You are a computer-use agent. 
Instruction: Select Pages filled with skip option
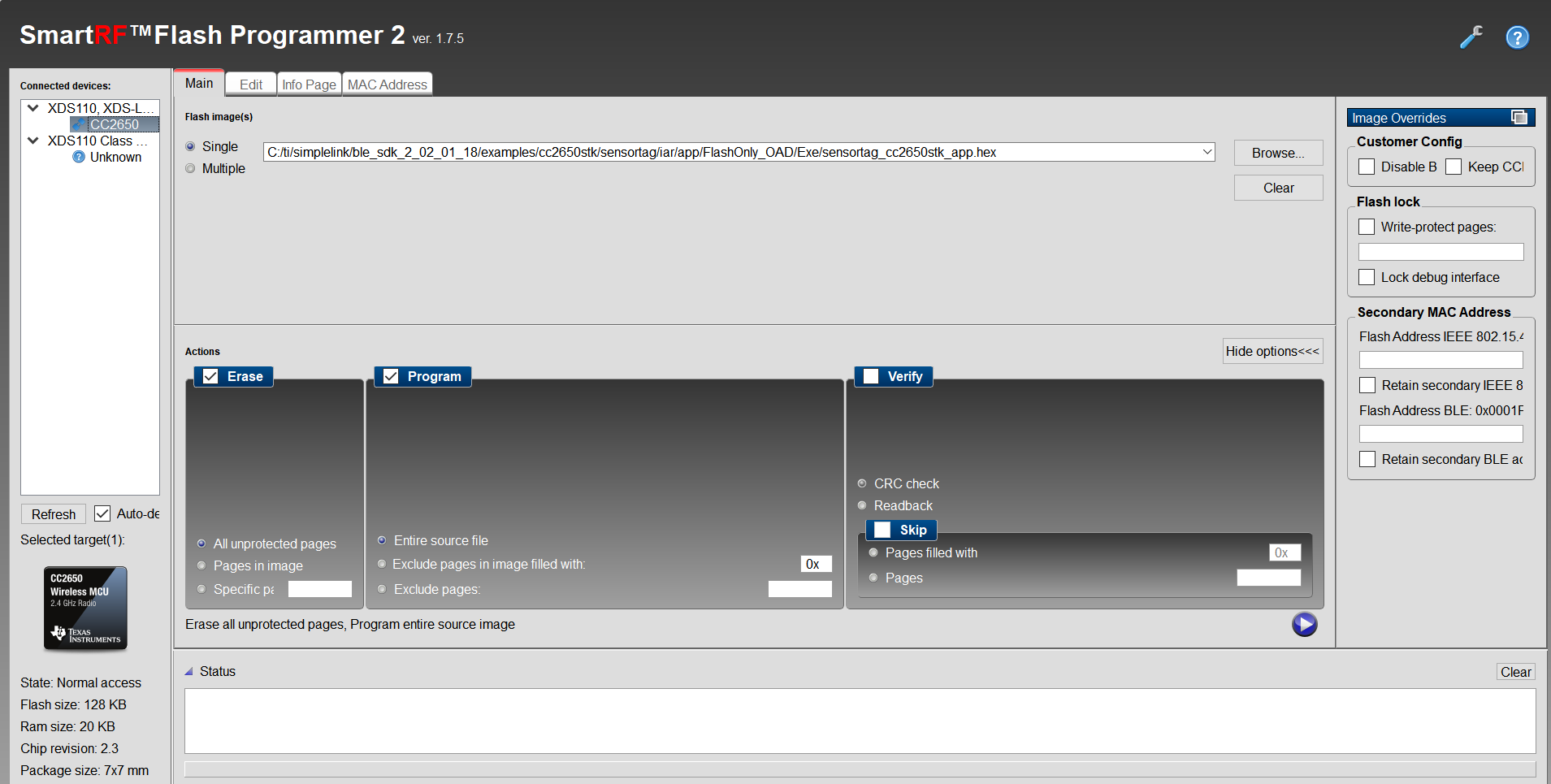873,552
